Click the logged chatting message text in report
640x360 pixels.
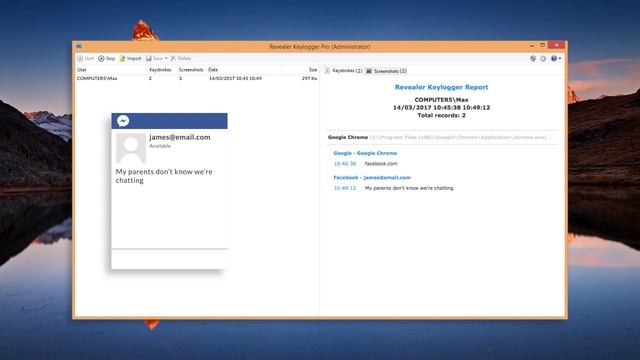(x=409, y=188)
